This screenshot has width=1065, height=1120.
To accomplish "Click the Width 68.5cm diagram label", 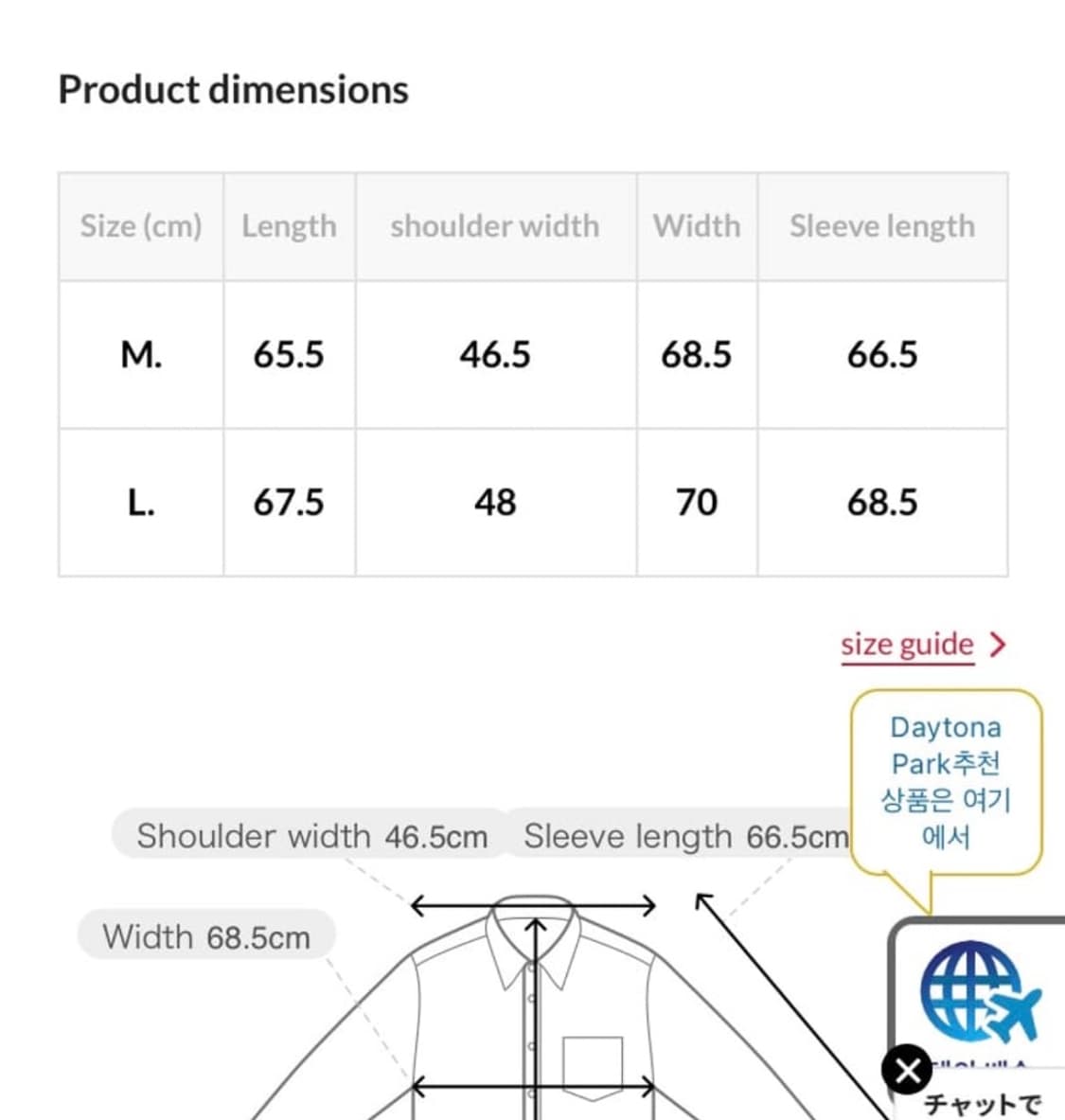I will (206, 936).
